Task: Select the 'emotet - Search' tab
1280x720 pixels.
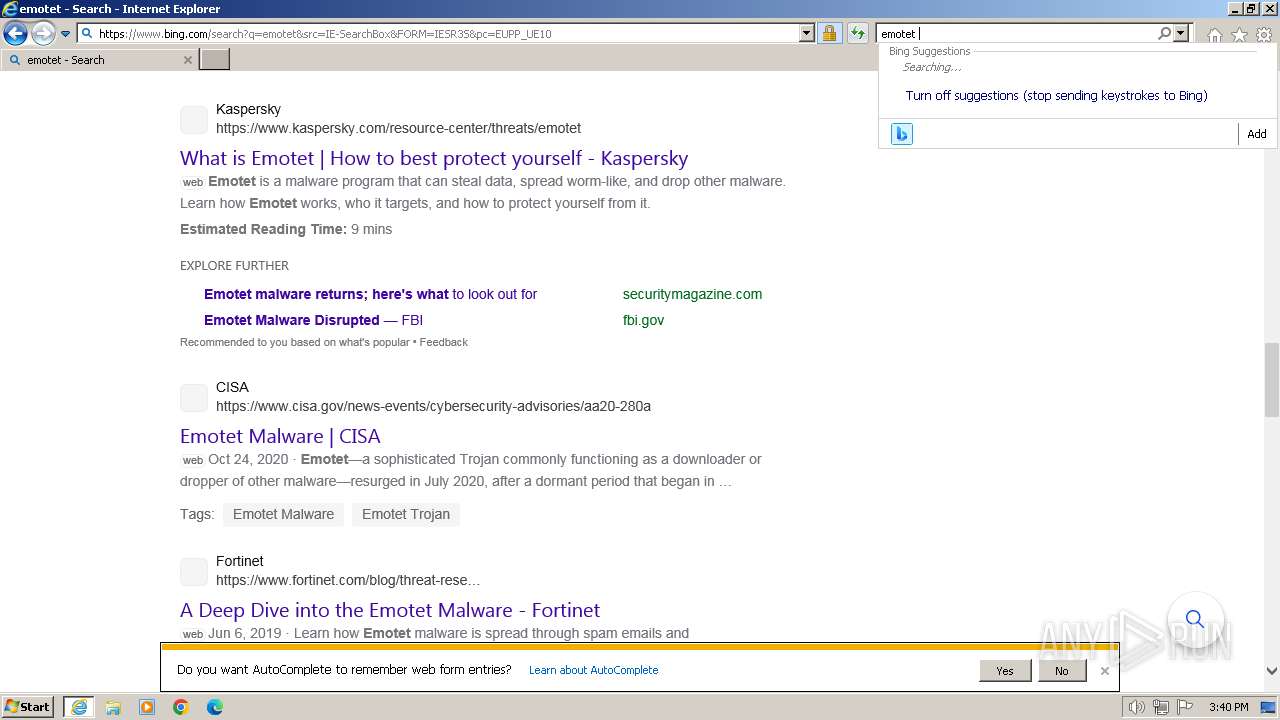Action: [99, 60]
